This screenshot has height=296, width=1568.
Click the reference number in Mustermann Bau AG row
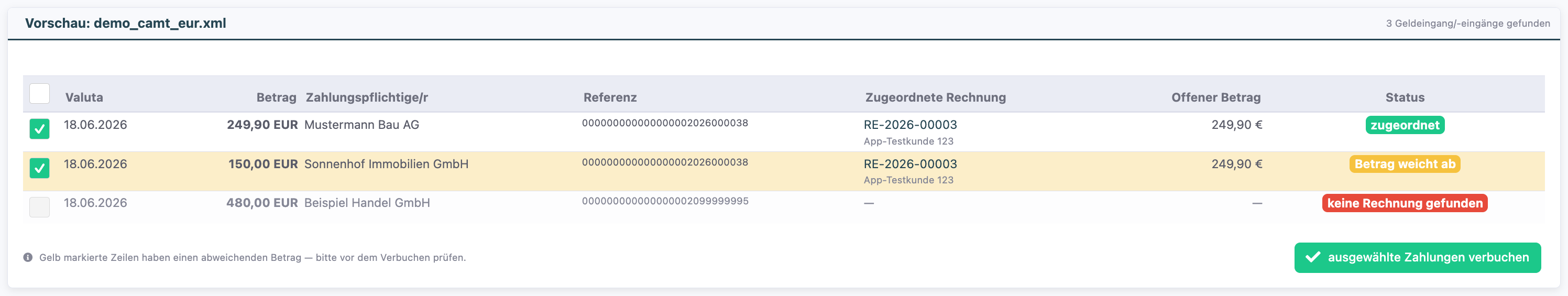(x=665, y=123)
